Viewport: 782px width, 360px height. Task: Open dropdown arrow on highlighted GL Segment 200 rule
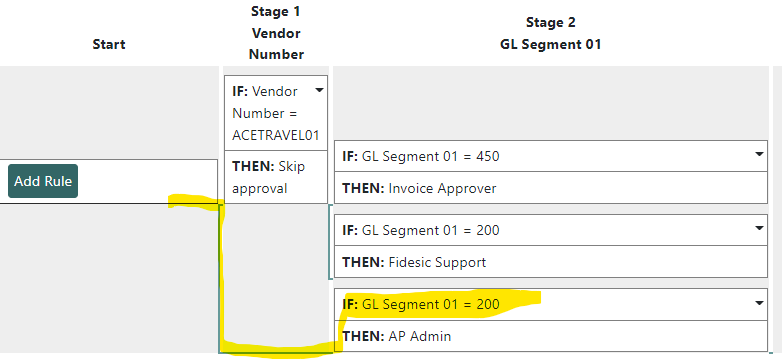(759, 303)
